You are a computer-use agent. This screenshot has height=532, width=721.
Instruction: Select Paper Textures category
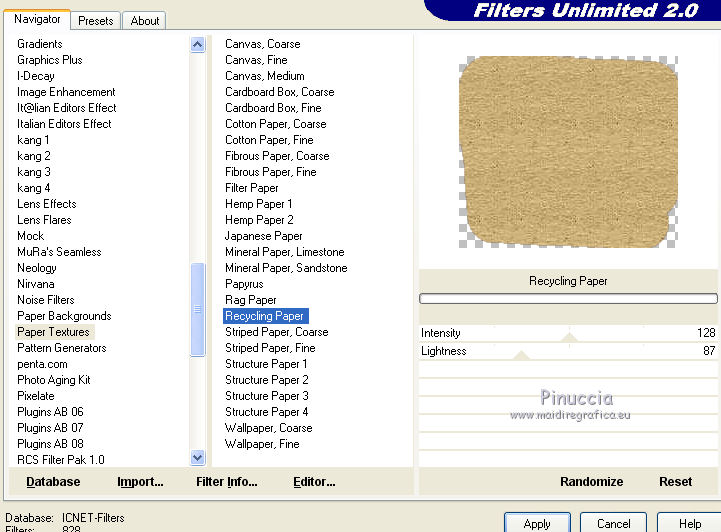tap(53, 332)
